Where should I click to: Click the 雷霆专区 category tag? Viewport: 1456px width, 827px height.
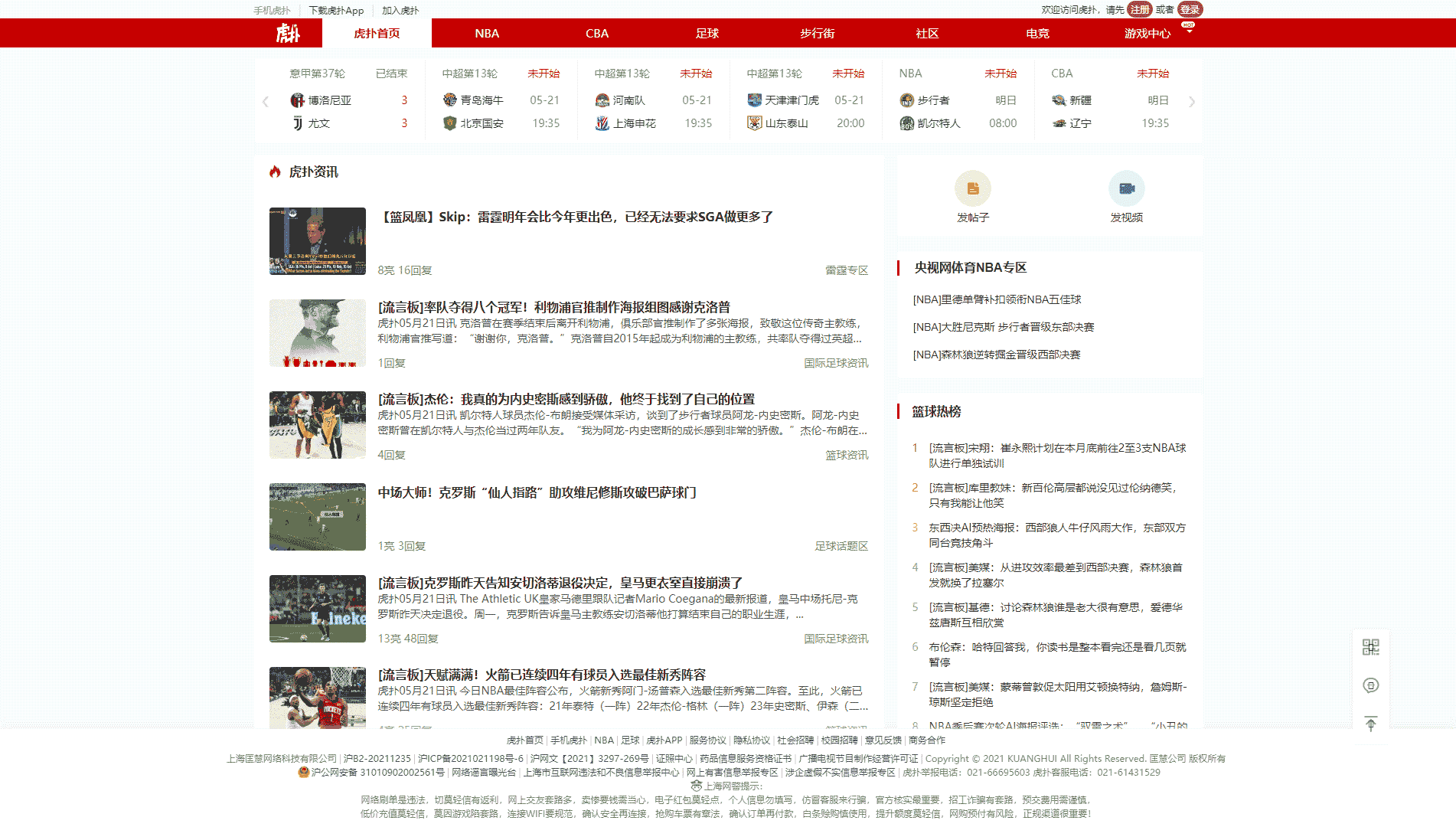point(847,270)
